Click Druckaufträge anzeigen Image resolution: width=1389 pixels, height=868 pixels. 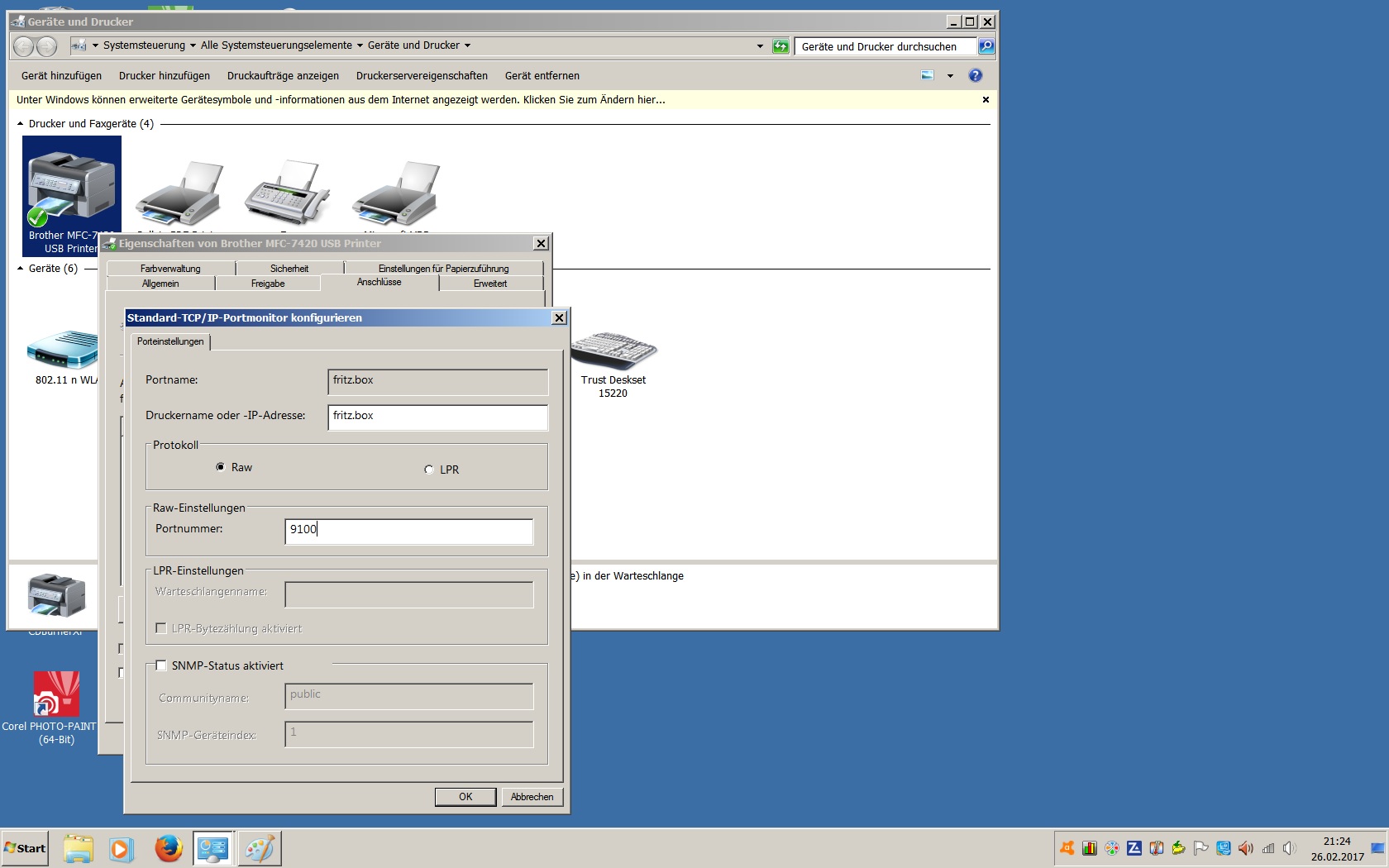coord(283,75)
